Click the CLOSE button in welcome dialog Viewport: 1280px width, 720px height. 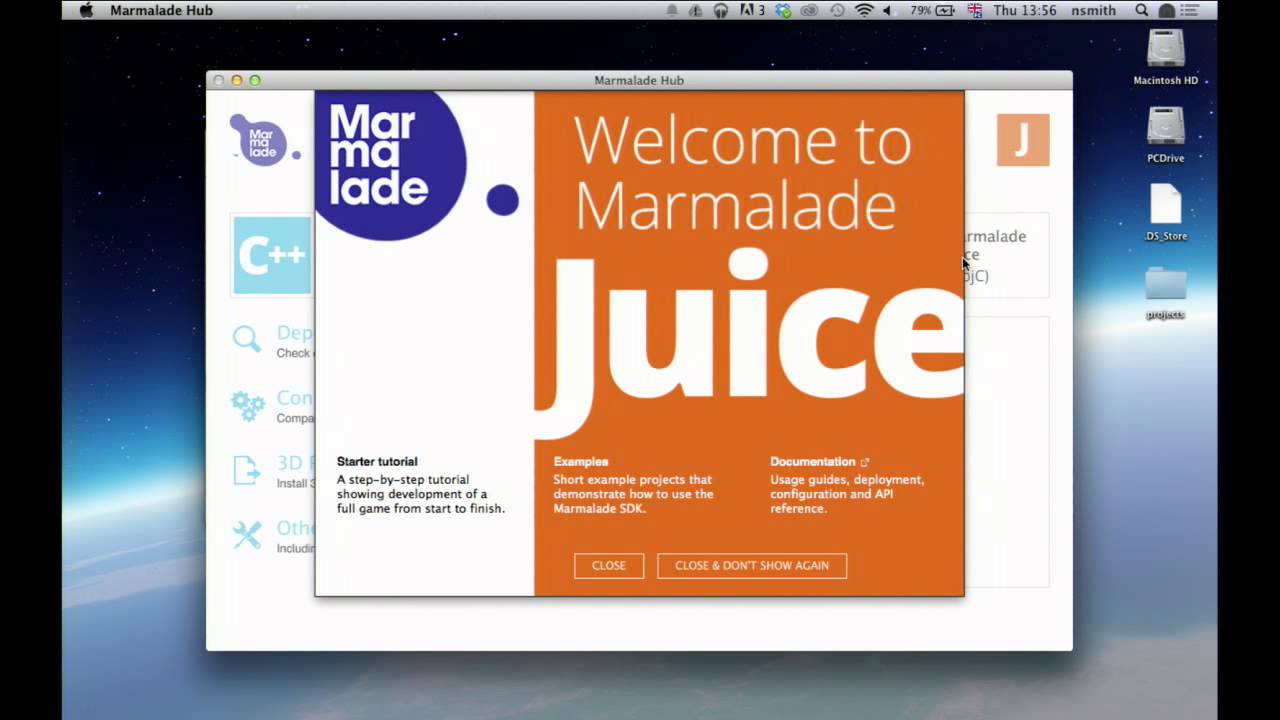coord(609,565)
